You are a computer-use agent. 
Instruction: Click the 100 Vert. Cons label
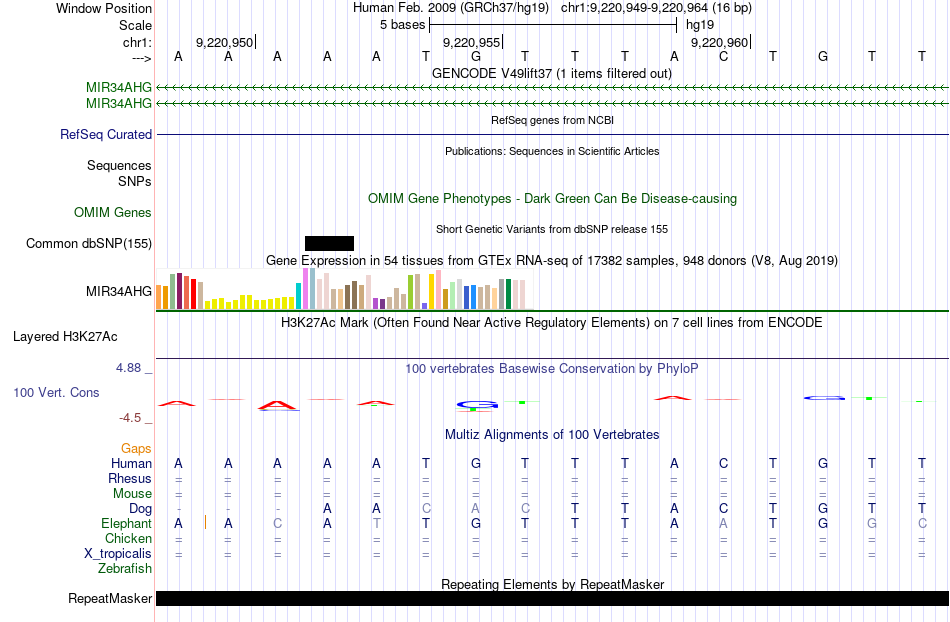click(56, 392)
